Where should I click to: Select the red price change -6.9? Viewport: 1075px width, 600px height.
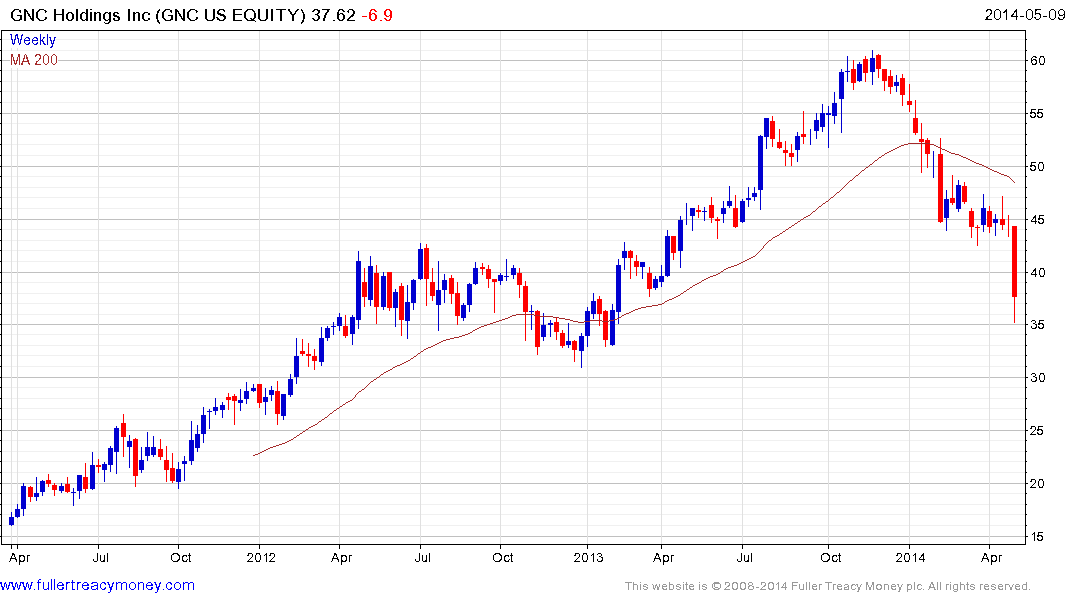tap(377, 15)
